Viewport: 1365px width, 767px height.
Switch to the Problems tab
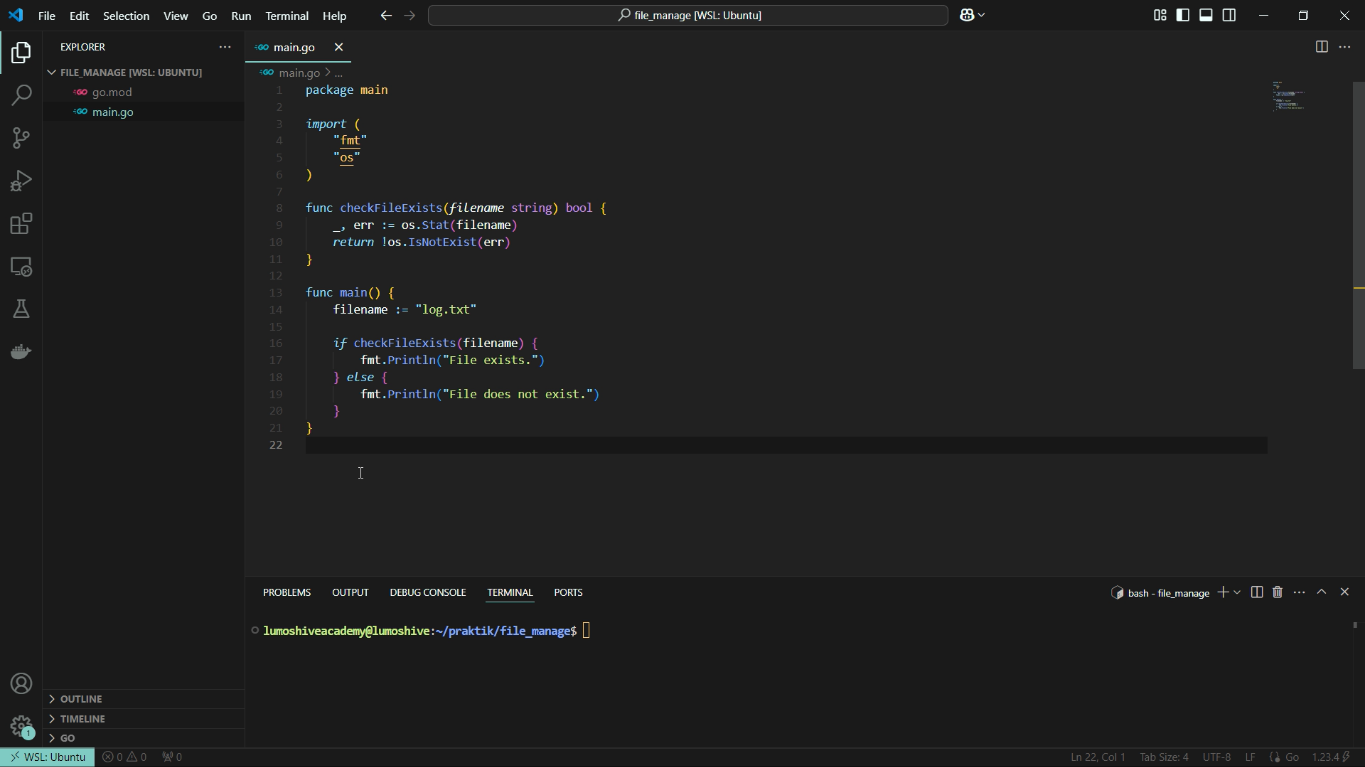pos(286,592)
